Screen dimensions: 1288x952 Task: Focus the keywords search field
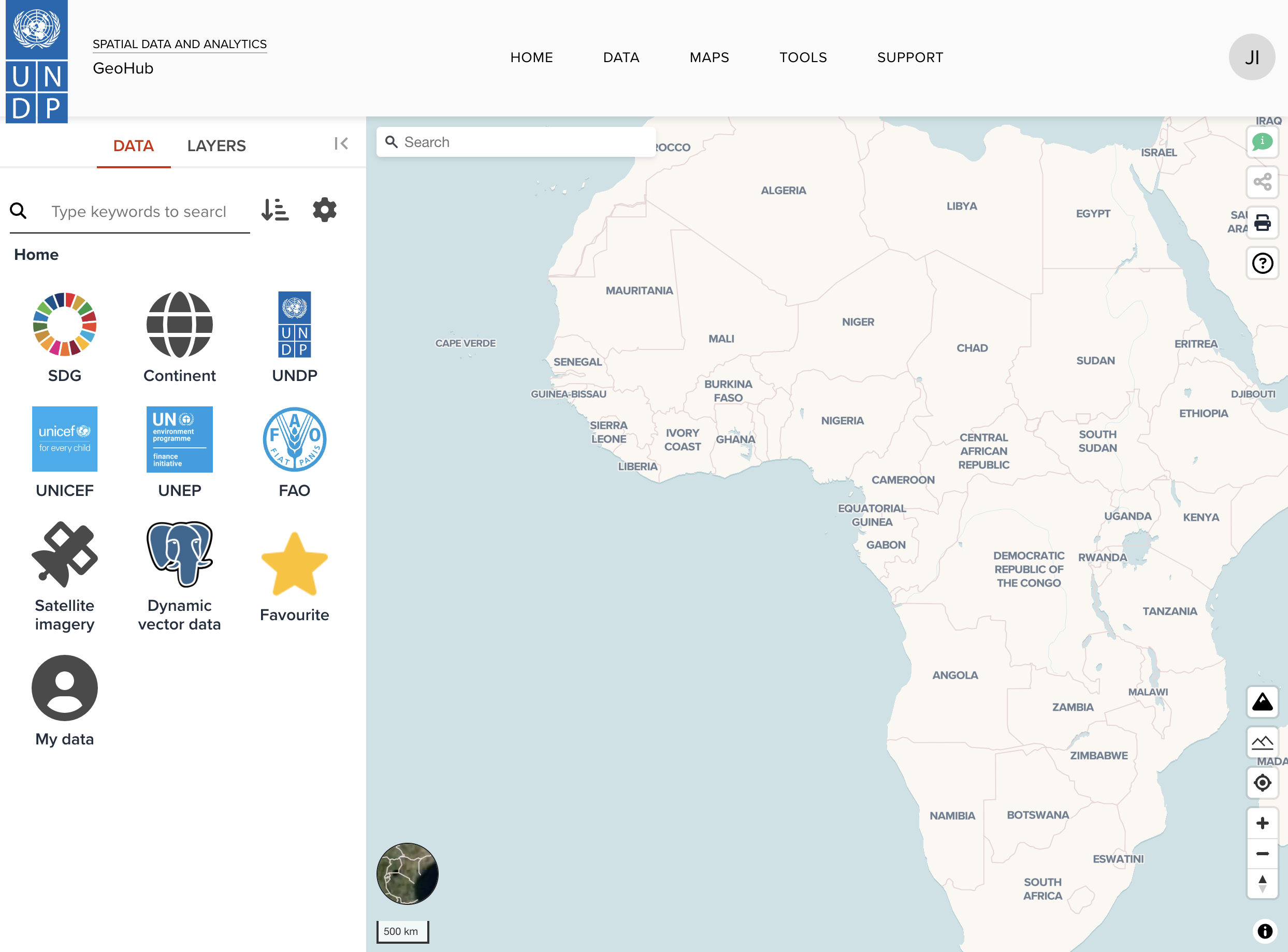(x=138, y=212)
